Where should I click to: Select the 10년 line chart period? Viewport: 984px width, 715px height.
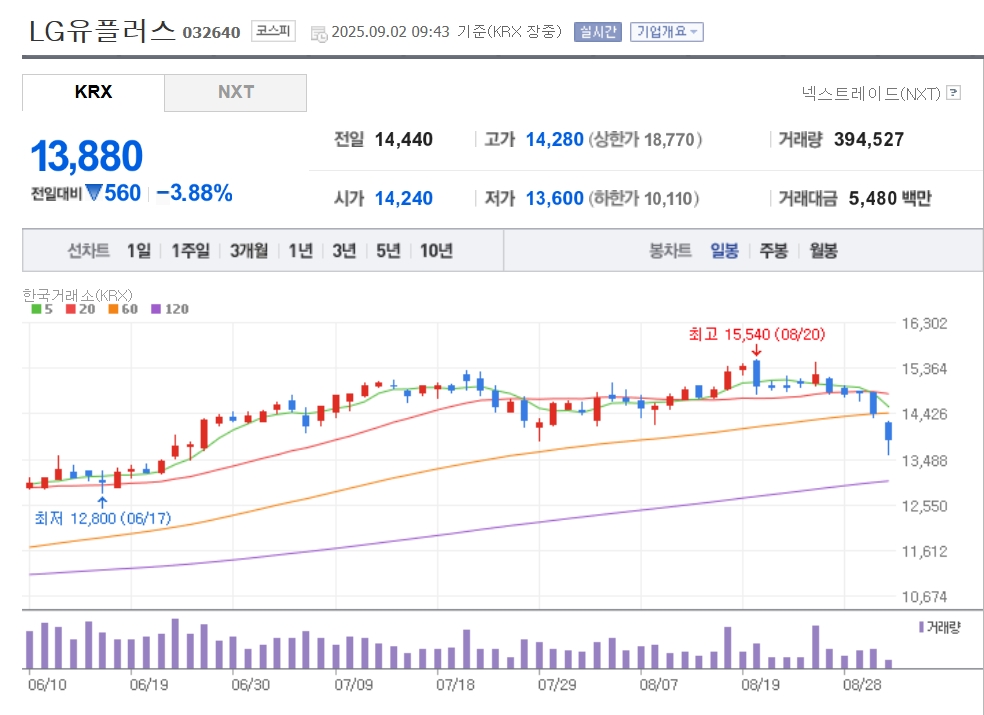(437, 251)
